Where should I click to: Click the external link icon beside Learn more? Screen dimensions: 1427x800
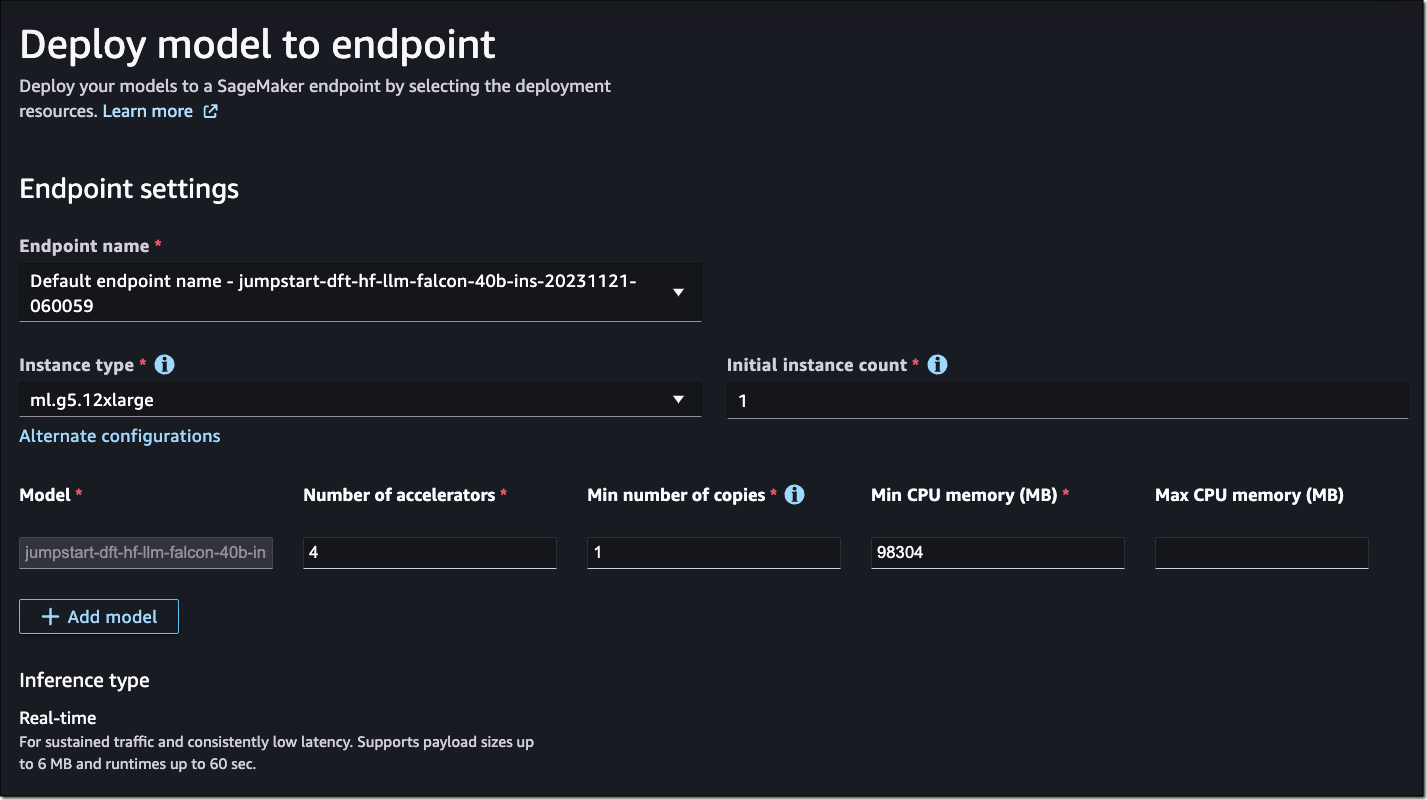209,111
